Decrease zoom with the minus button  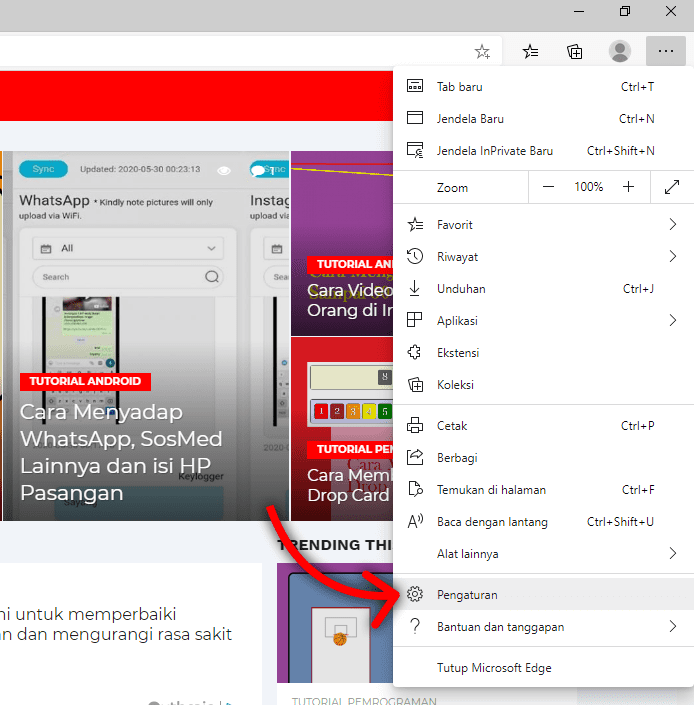pyautogui.click(x=548, y=187)
